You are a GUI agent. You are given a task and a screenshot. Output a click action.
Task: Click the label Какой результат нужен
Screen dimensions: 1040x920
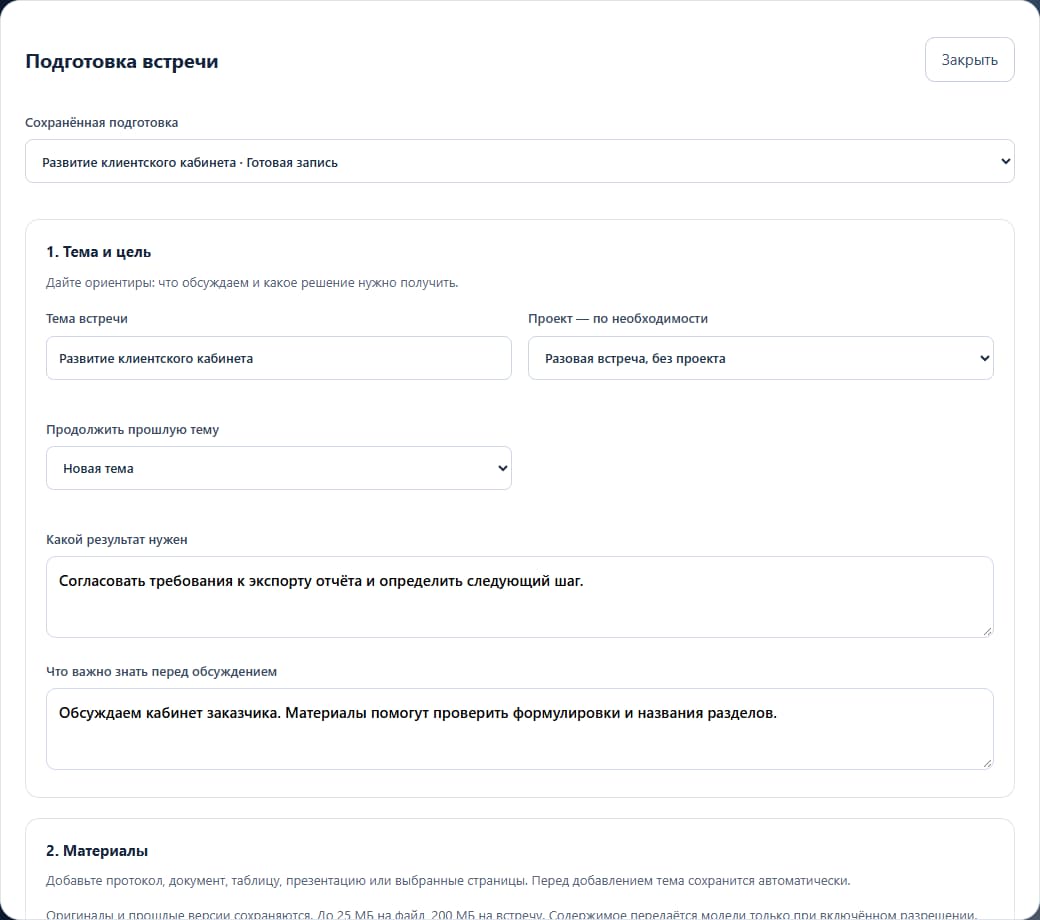[117, 540]
